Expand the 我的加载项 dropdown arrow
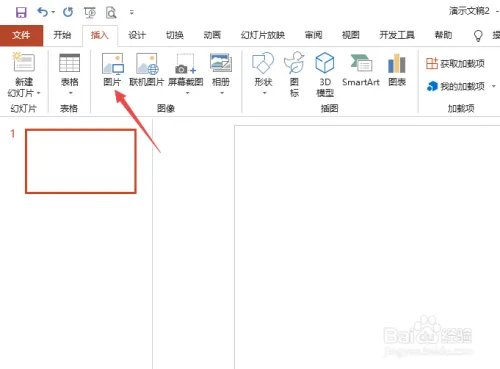 click(x=494, y=86)
